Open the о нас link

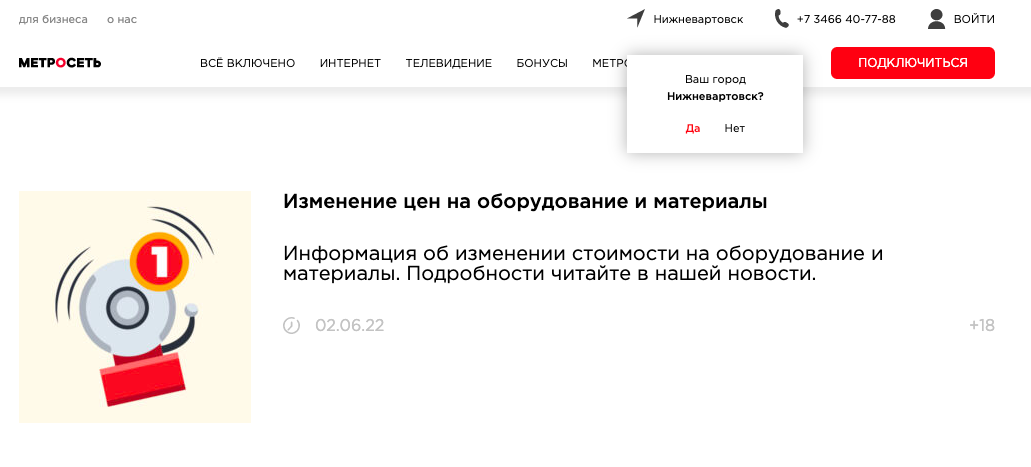click(122, 19)
